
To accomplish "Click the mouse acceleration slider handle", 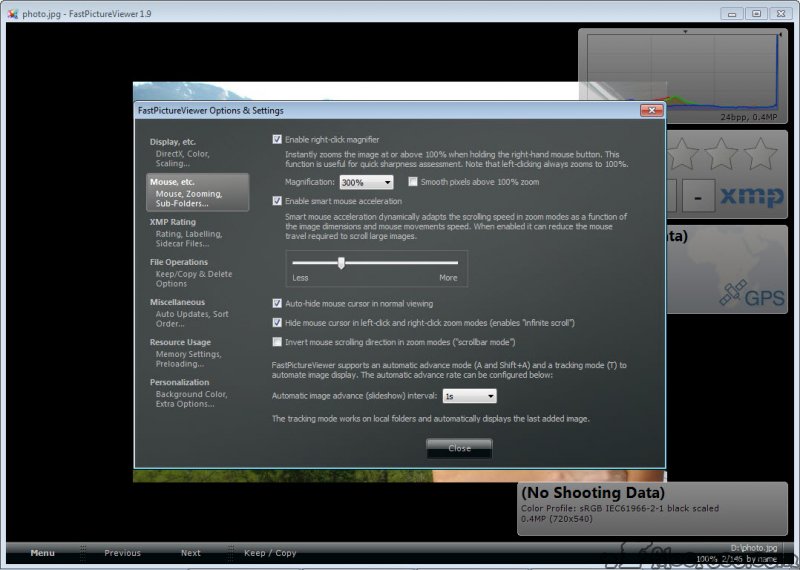I will point(341,263).
